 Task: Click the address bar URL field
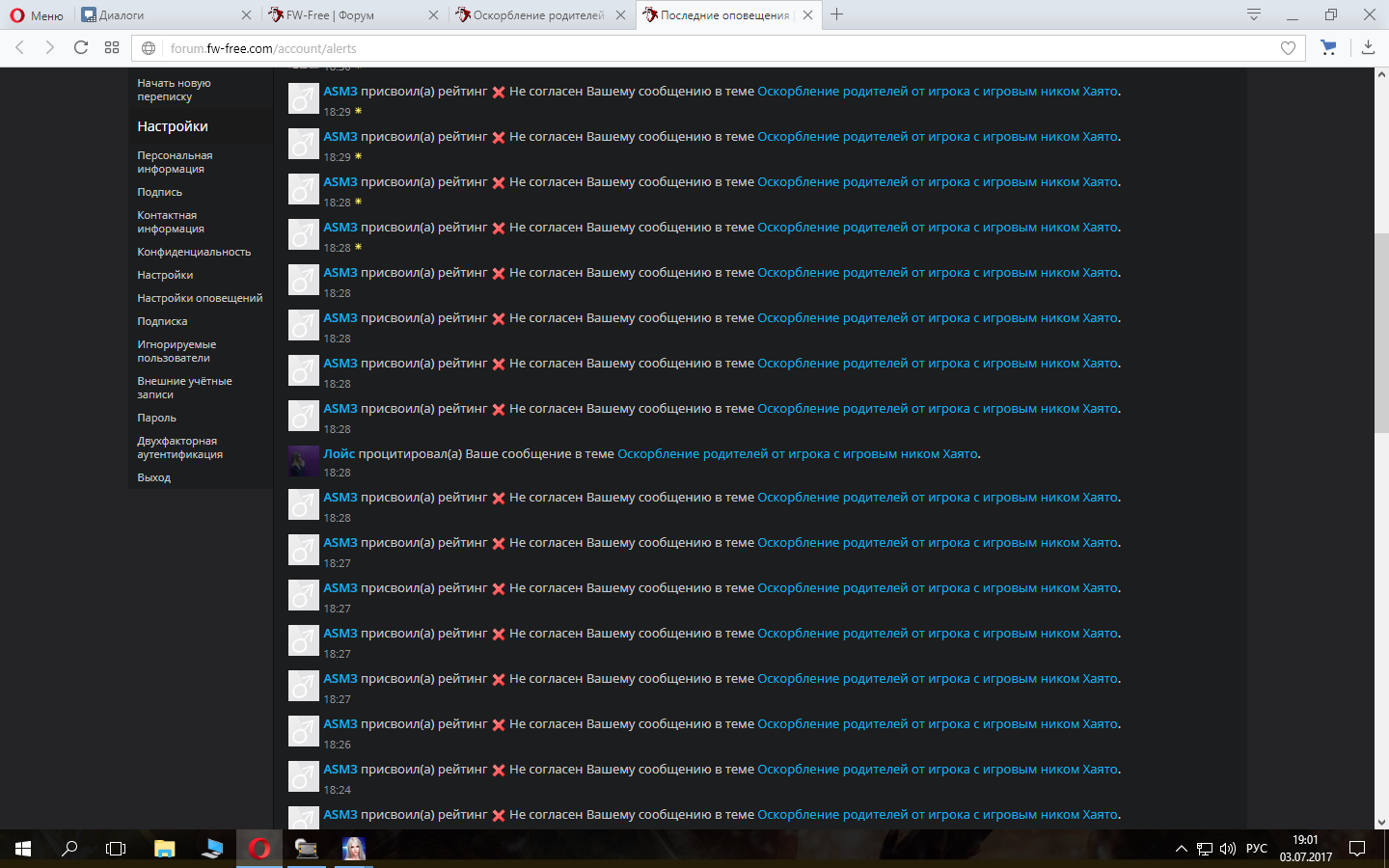[675, 48]
